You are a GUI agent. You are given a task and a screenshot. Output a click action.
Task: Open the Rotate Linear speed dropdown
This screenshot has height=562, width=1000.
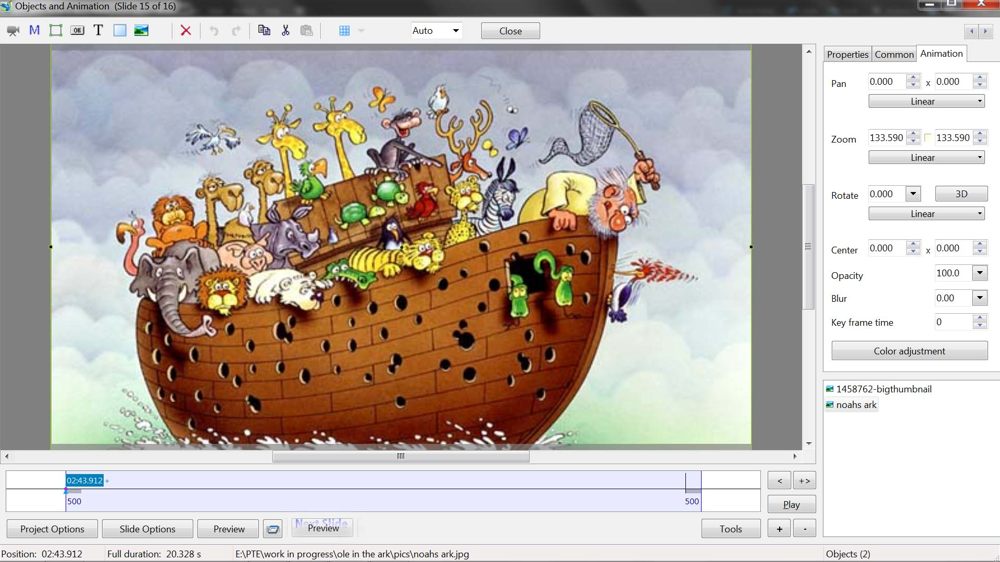click(x=926, y=214)
